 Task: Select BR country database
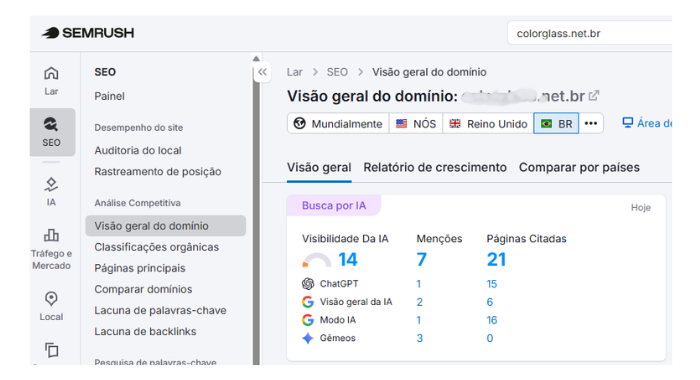tap(556, 124)
